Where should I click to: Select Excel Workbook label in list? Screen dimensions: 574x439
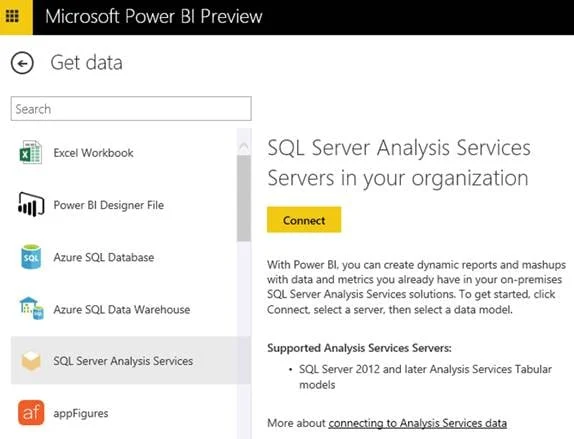pyautogui.click(x=93, y=153)
